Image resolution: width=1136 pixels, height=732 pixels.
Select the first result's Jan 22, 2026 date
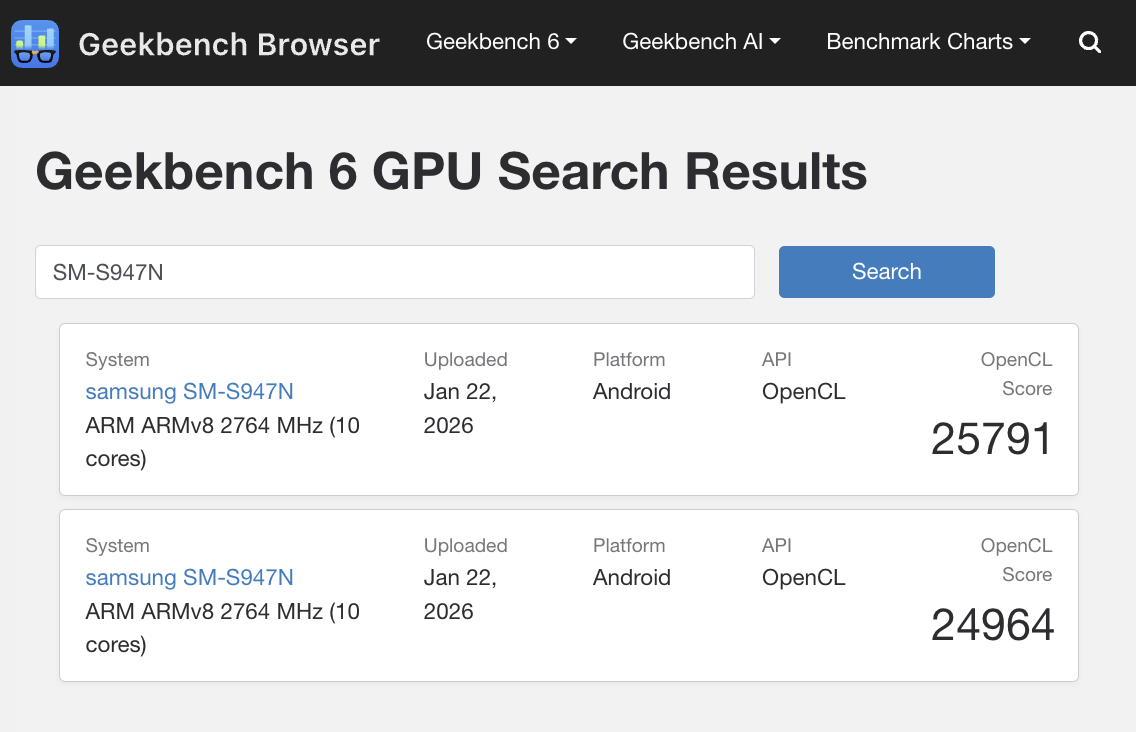click(x=460, y=408)
